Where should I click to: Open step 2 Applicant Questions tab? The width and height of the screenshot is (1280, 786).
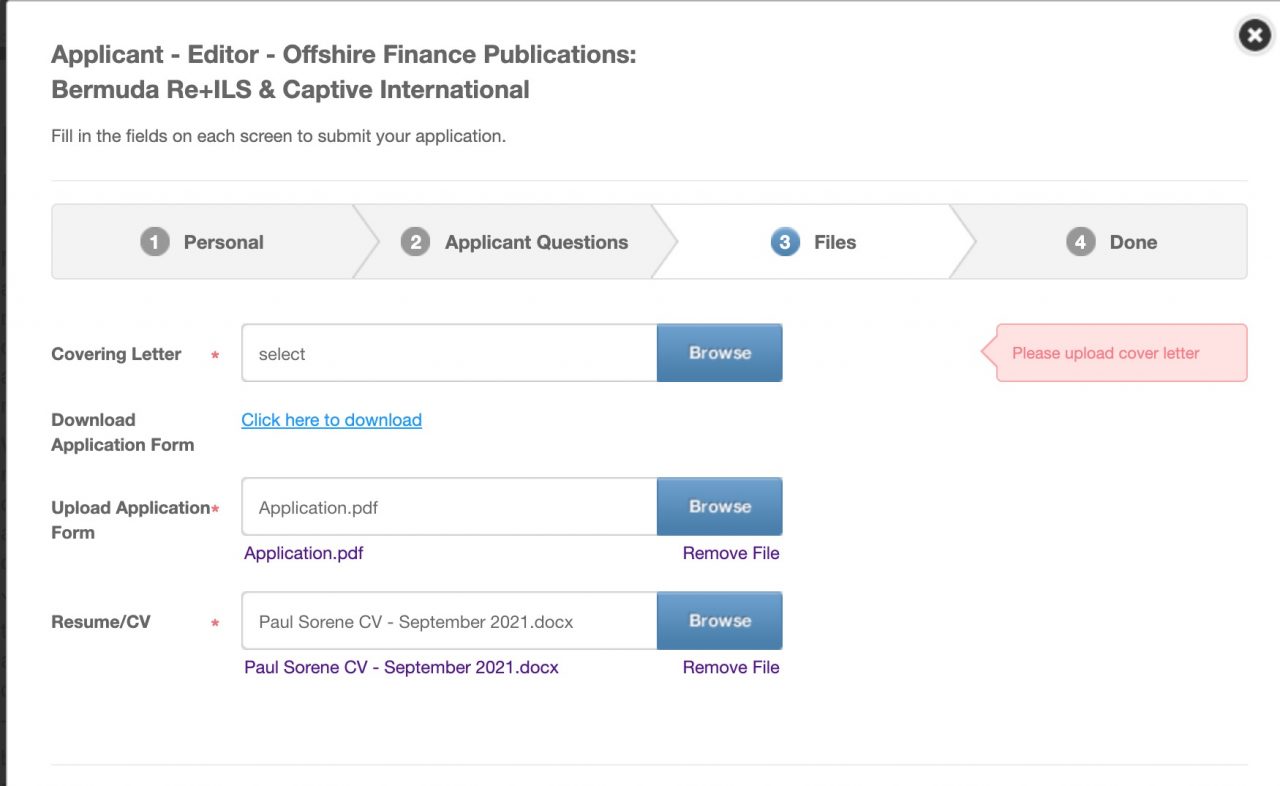514,242
